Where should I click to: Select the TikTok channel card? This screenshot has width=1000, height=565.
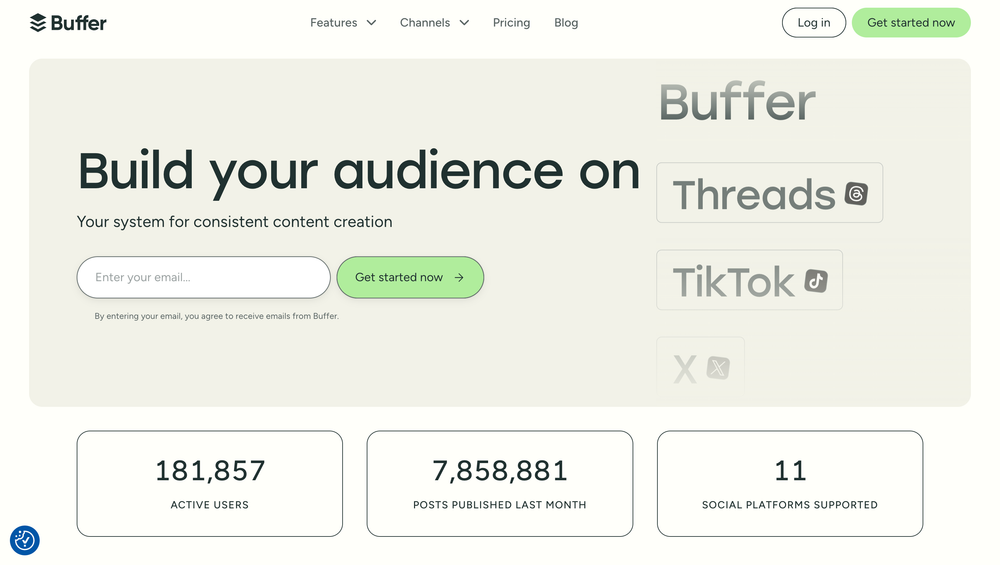click(749, 280)
